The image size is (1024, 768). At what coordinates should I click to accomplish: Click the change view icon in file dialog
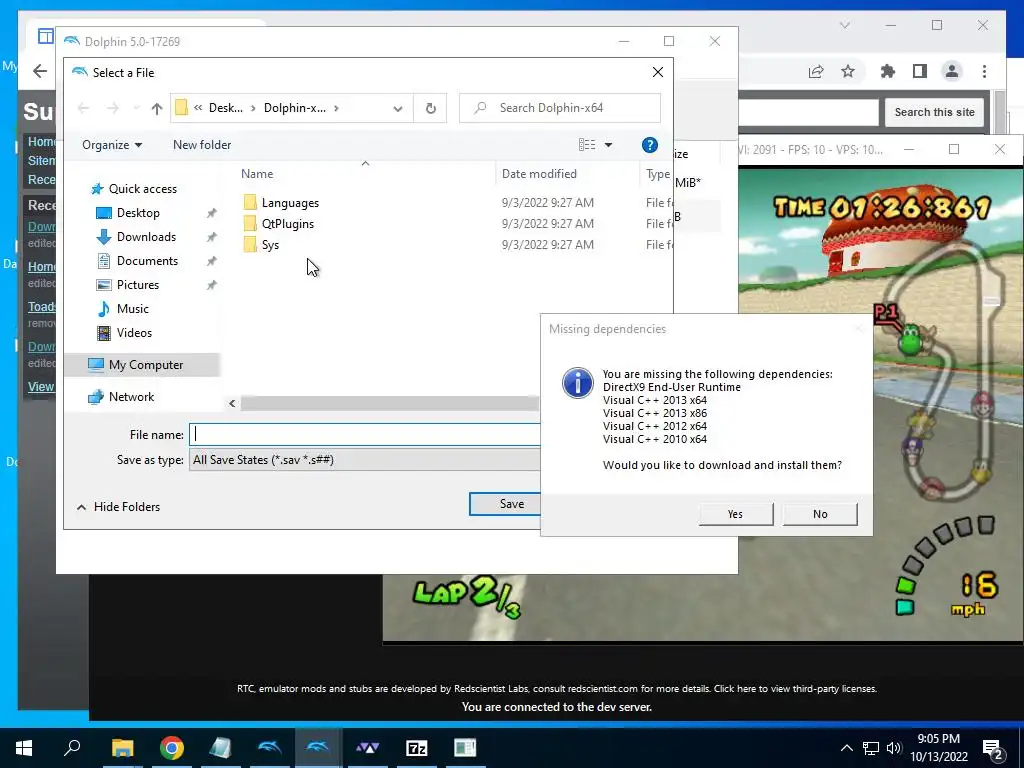click(x=586, y=145)
